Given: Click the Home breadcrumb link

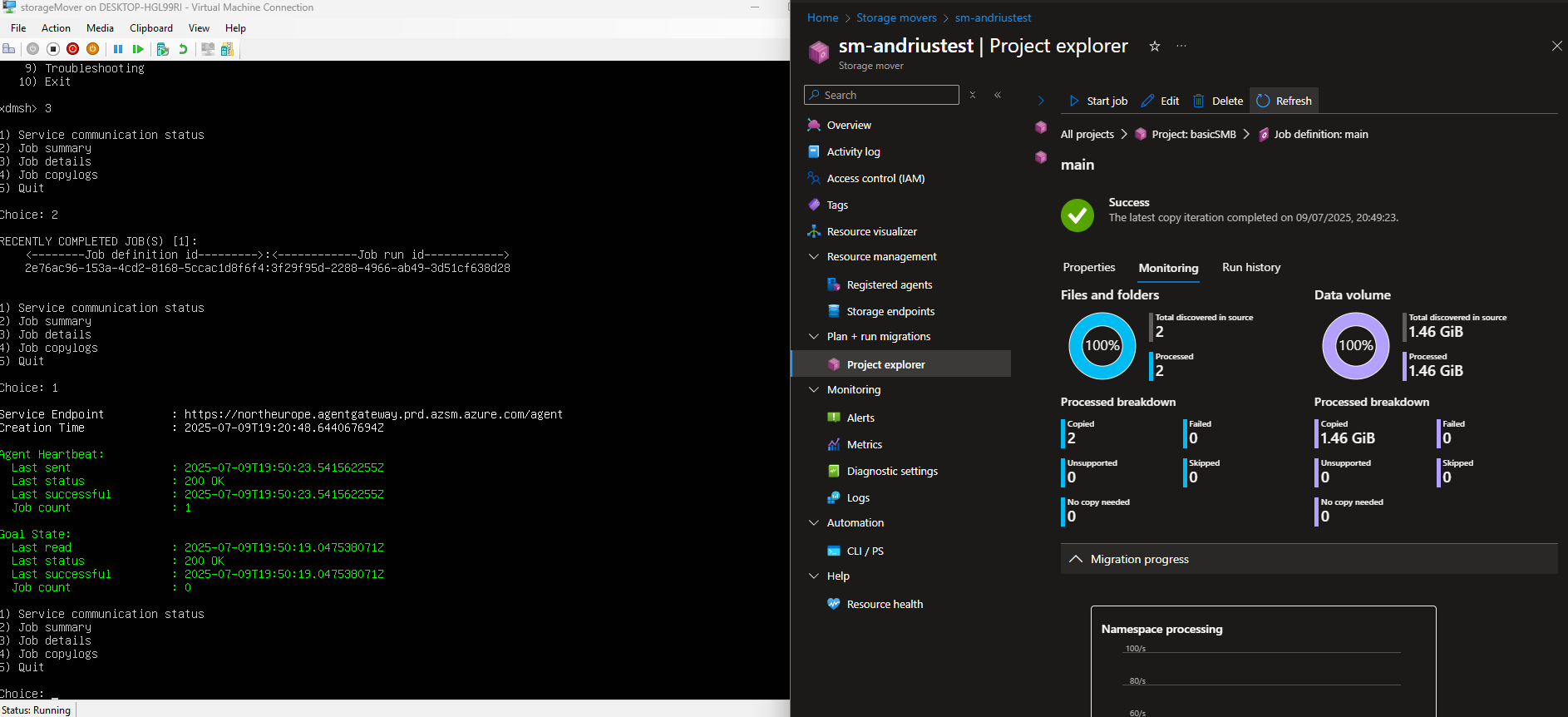Looking at the screenshot, I should point(822,17).
